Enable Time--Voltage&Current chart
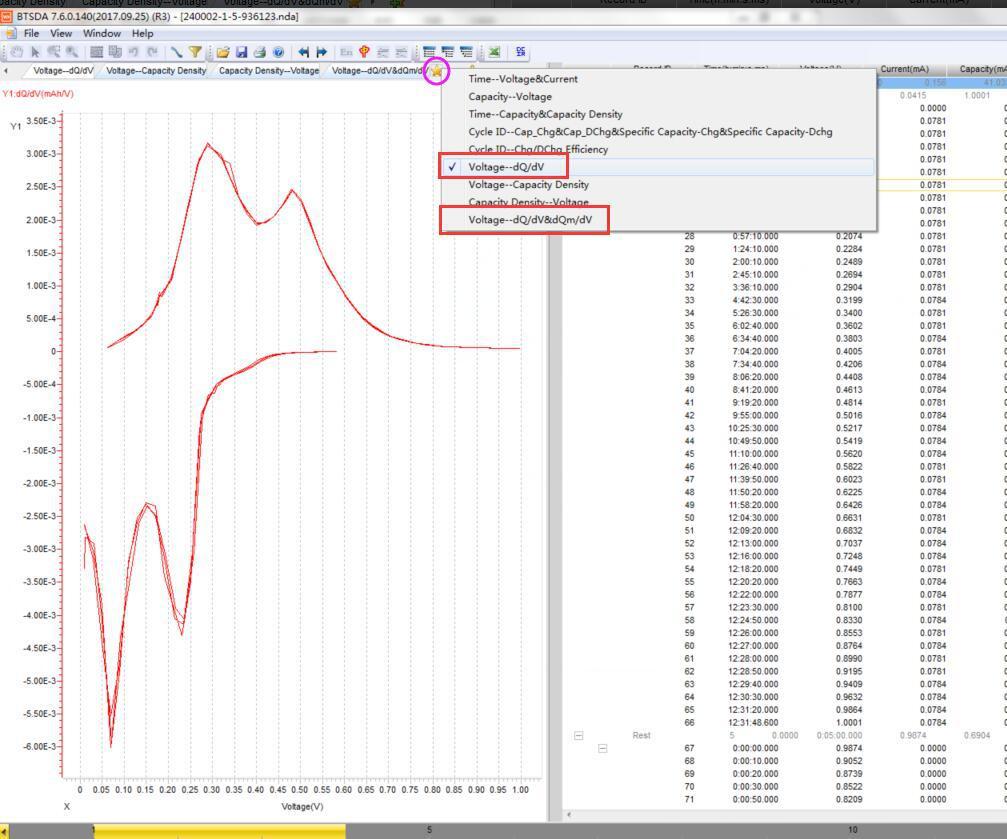 [x=657, y=79]
